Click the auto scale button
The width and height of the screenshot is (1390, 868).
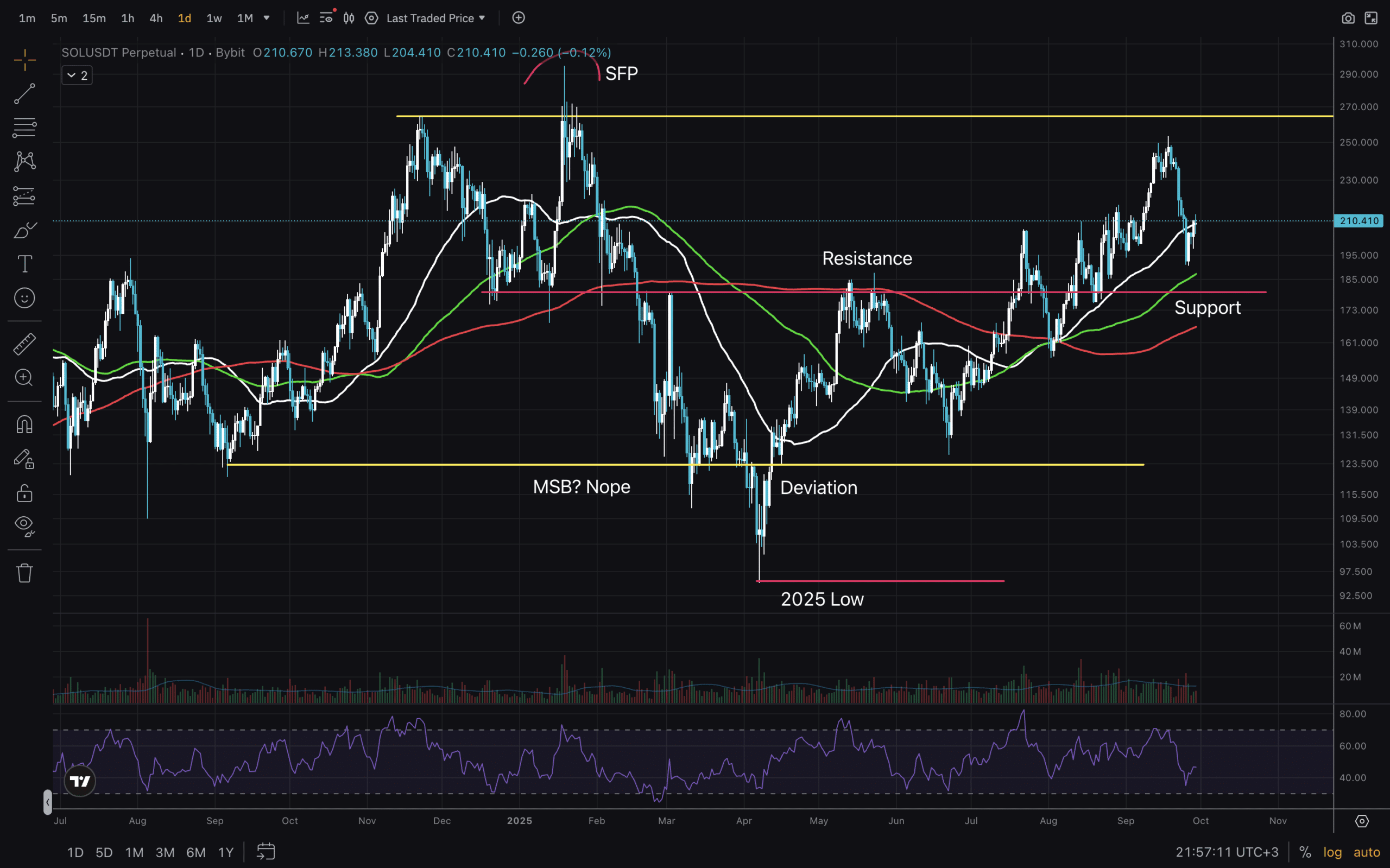1366,852
